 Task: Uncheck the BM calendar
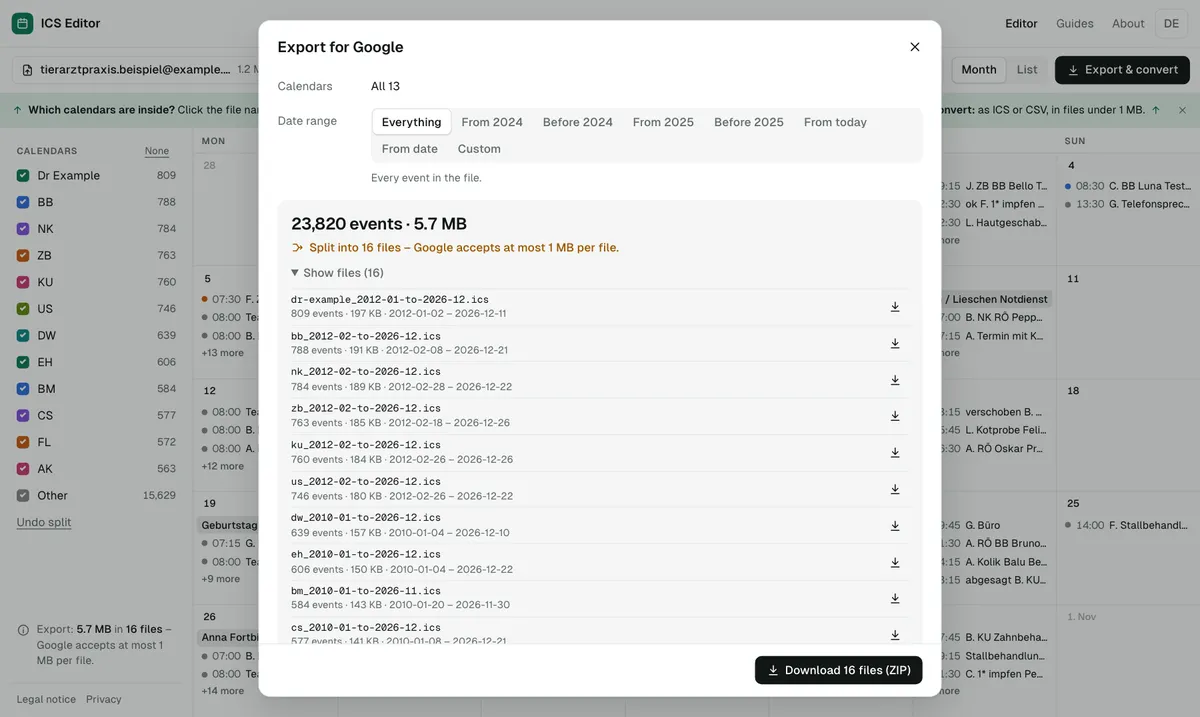coord(23,389)
